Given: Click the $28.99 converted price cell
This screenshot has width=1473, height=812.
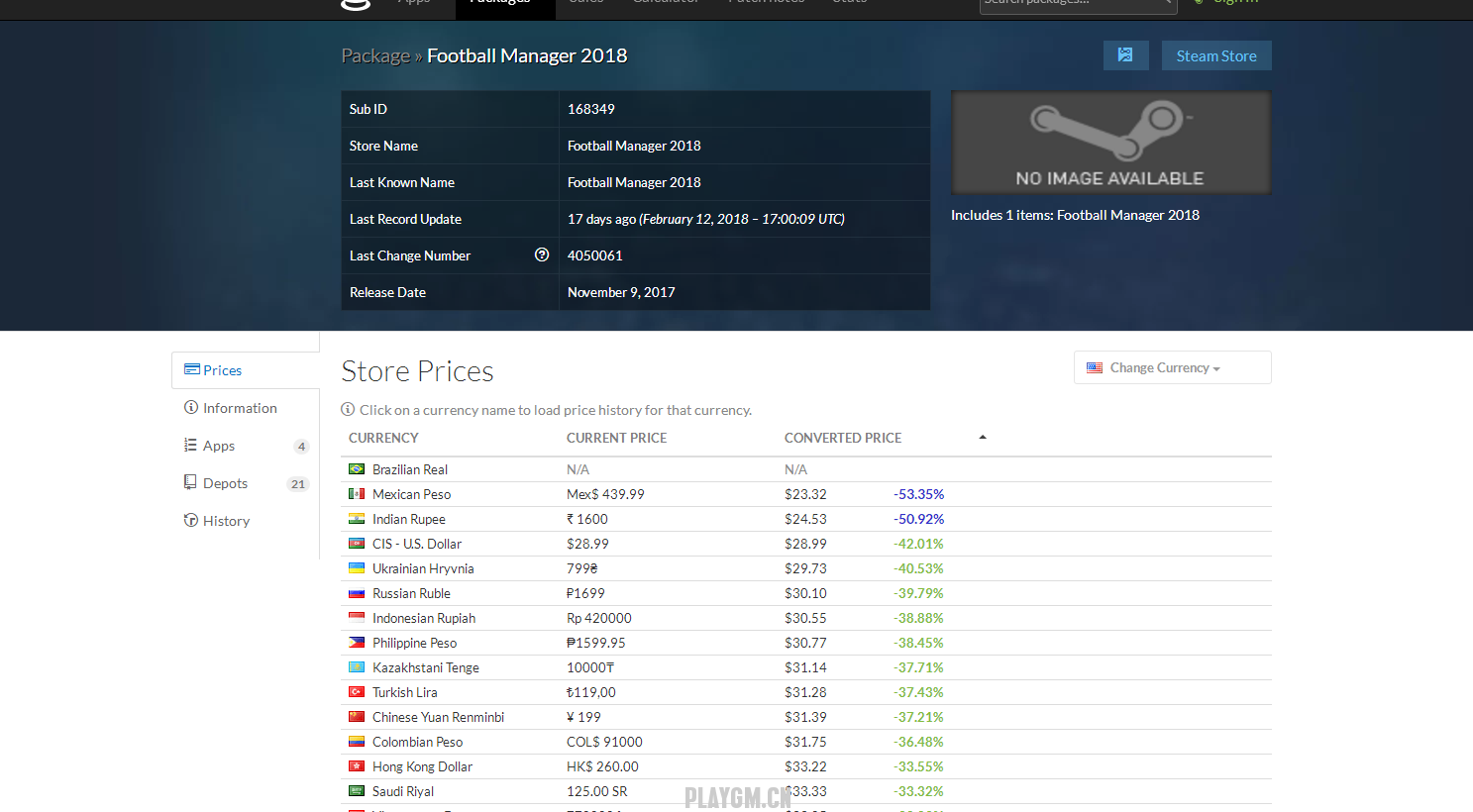Looking at the screenshot, I should tap(805, 544).
